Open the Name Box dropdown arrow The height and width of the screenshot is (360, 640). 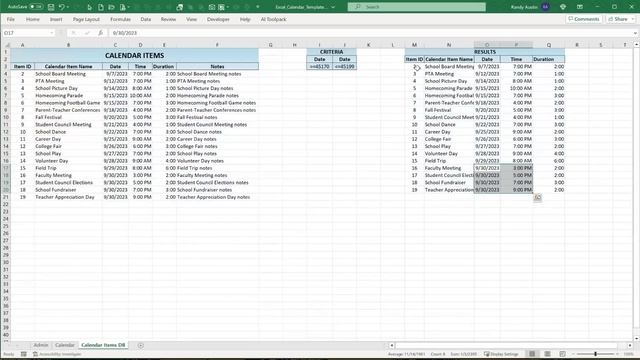(52, 33)
